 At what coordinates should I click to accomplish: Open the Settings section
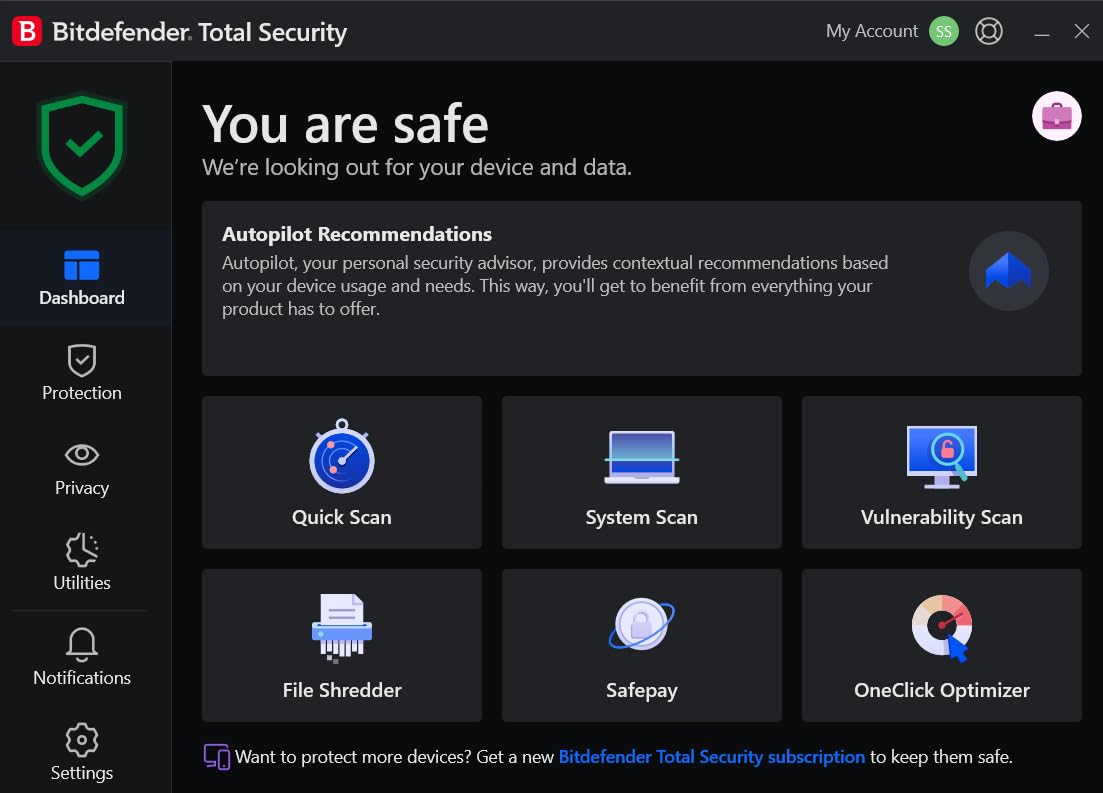point(81,753)
